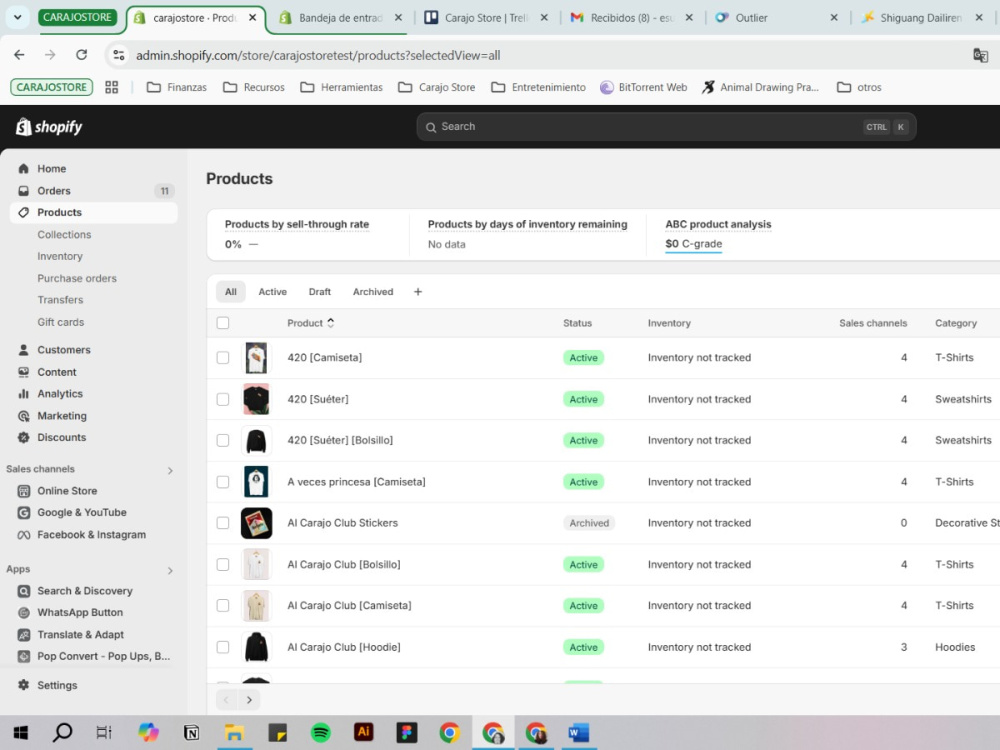Image resolution: width=1000 pixels, height=750 pixels.
Task: Open Transfers under Products
Action: click(x=60, y=300)
